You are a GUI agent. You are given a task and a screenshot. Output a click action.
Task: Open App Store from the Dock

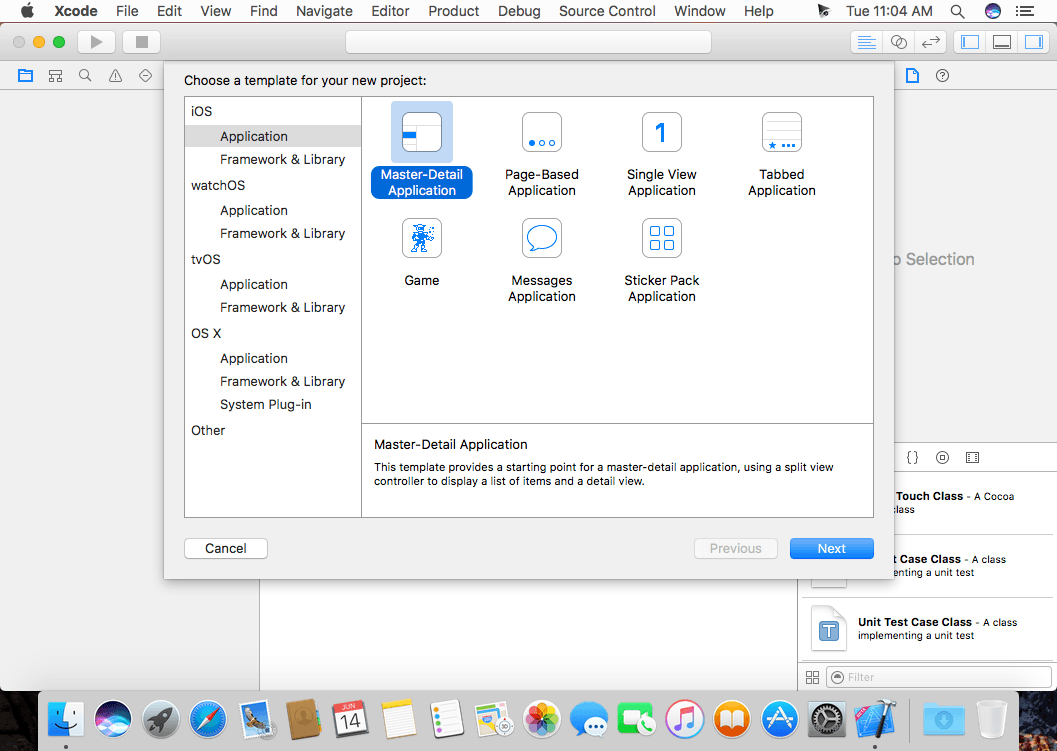click(780, 719)
